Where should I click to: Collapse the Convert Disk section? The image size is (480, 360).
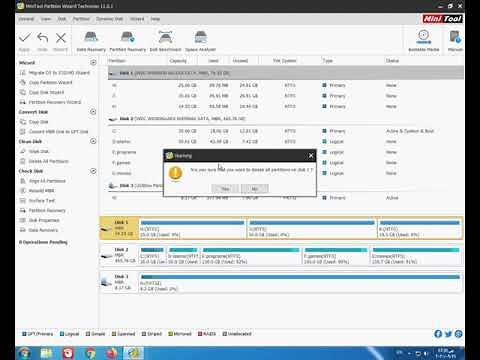pyautogui.click(x=93, y=112)
